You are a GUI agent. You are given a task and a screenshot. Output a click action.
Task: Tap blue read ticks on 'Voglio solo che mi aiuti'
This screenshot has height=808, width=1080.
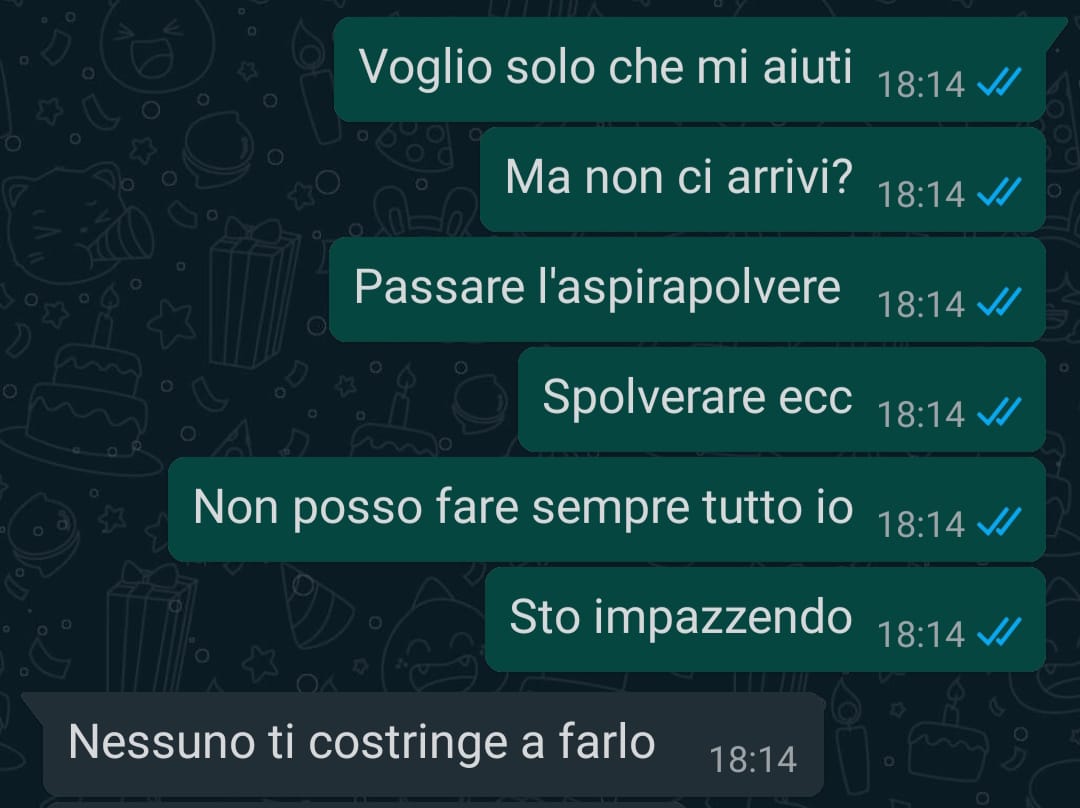(999, 83)
